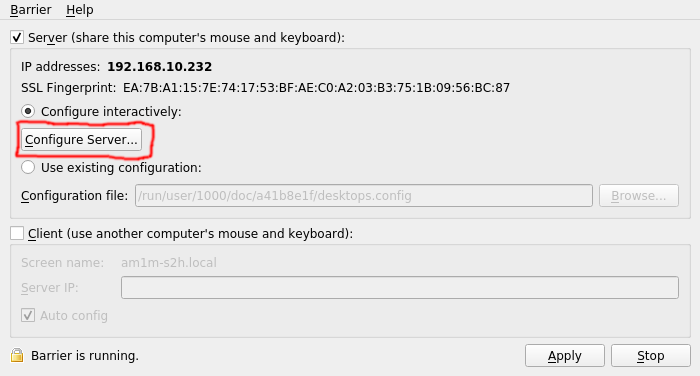Apply the current Barrier settings

click(565, 355)
